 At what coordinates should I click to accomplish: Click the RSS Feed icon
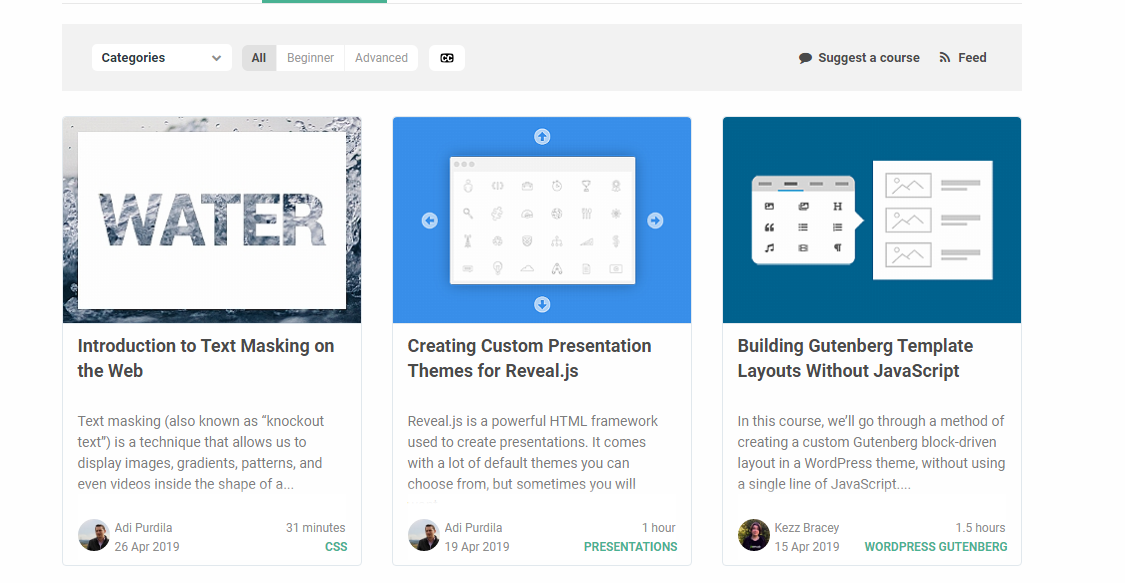tap(944, 57)
